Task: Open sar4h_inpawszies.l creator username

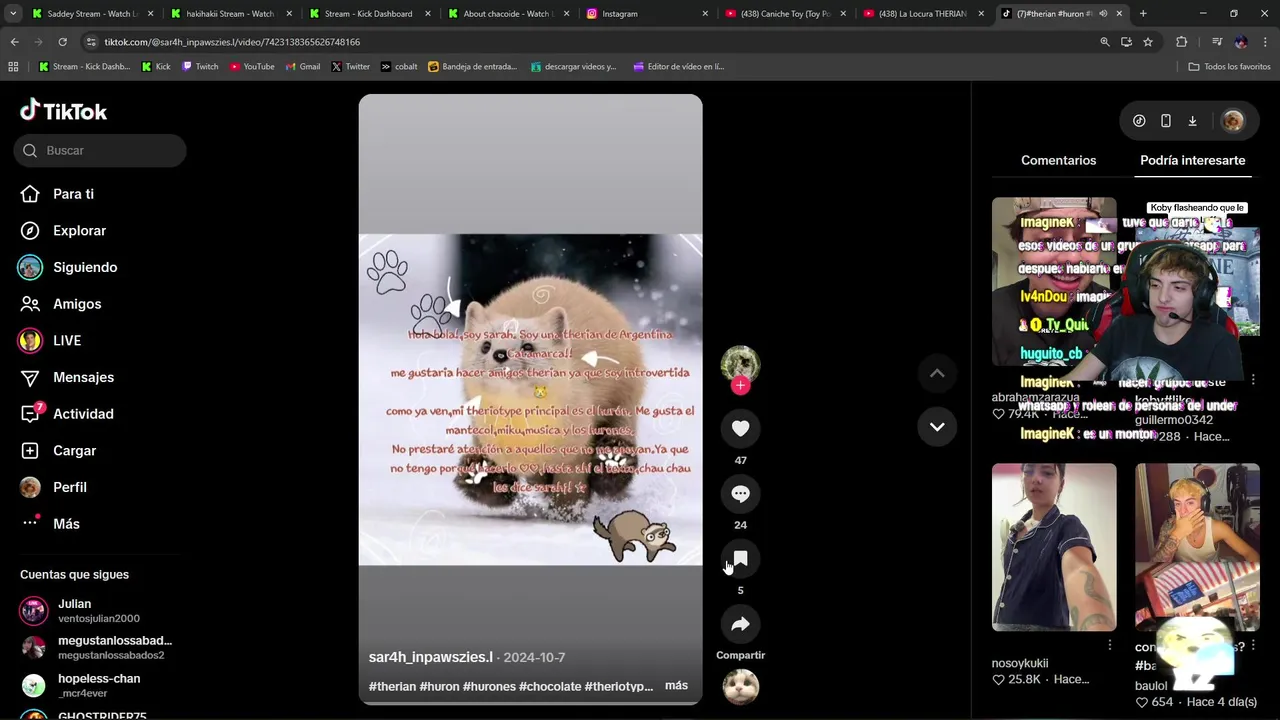Action: [430, 657]
